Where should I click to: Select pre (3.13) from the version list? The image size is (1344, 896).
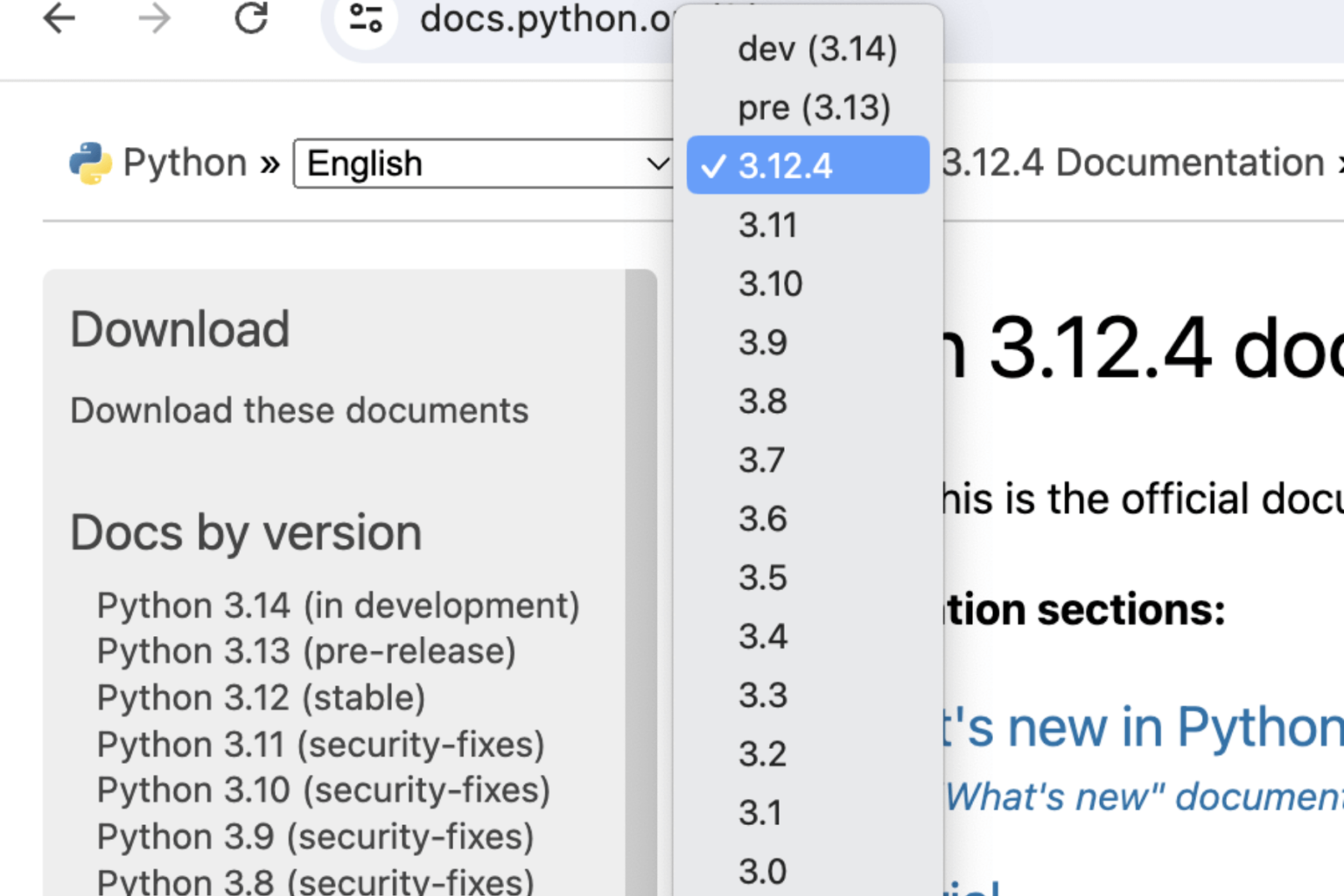814,107
